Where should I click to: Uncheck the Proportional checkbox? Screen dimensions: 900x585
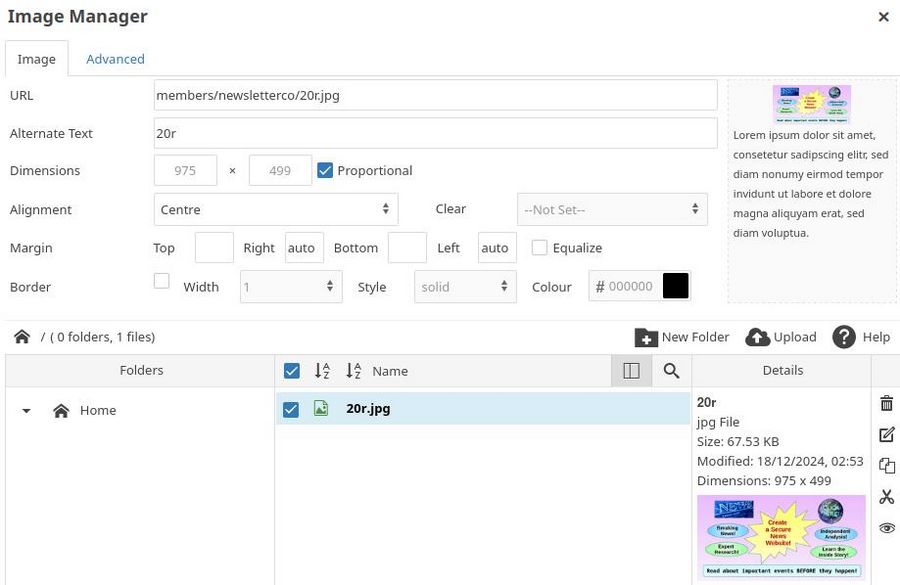[x=325, y=170]
